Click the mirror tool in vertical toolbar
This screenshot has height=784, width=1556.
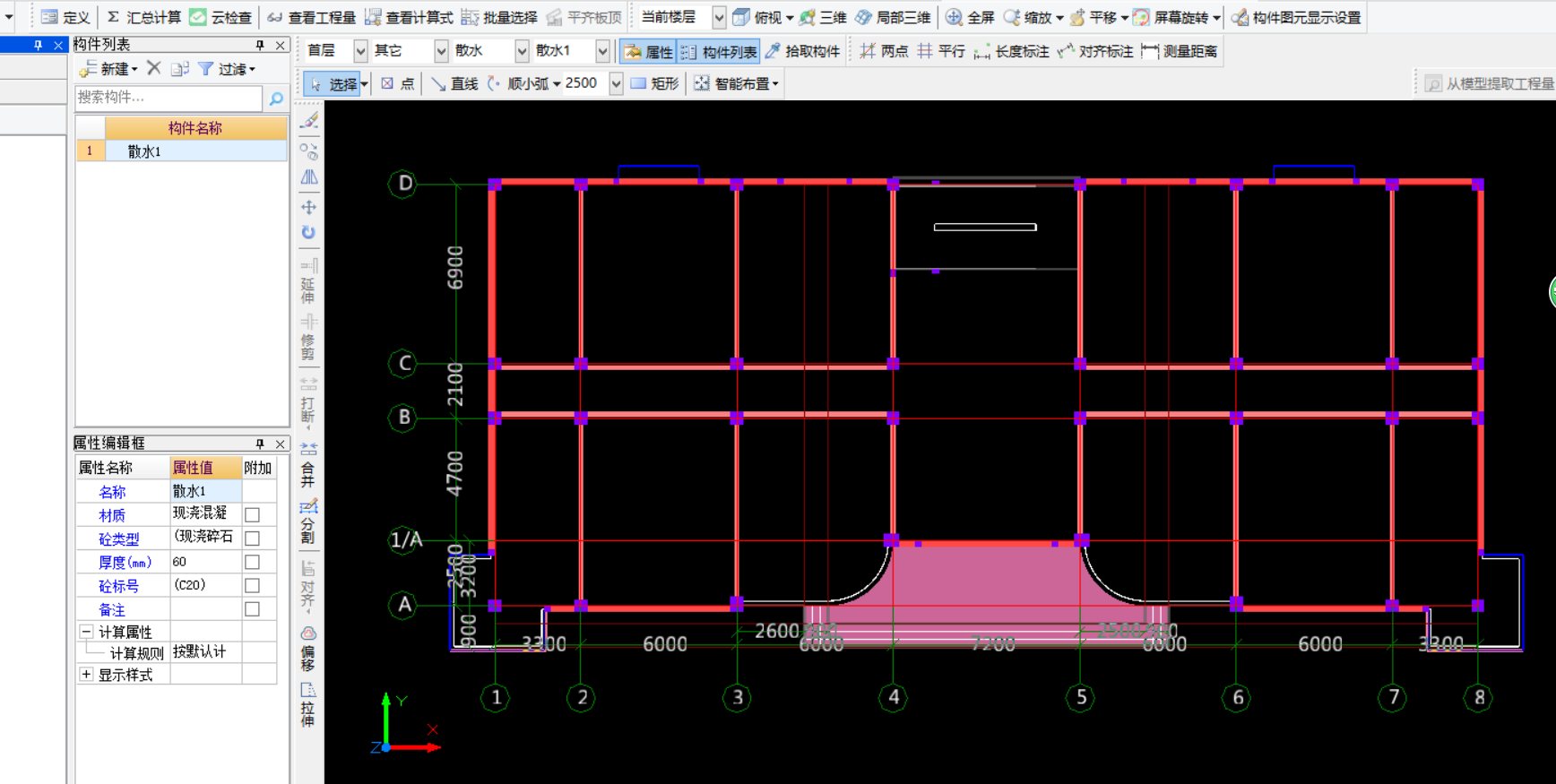[x=308, y=177]
